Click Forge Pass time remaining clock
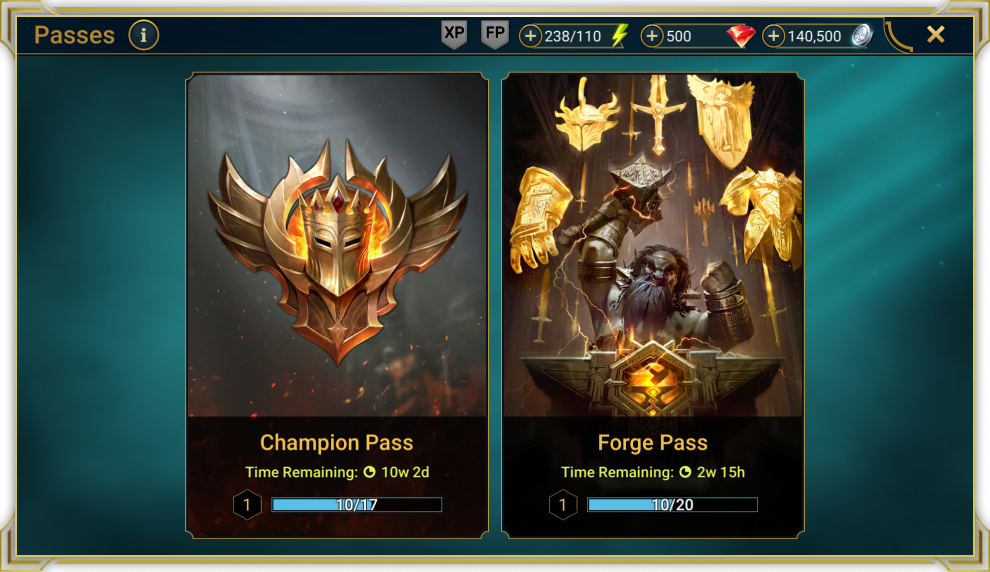The height and width of the screenshot is (572, 990). (685, 472)
